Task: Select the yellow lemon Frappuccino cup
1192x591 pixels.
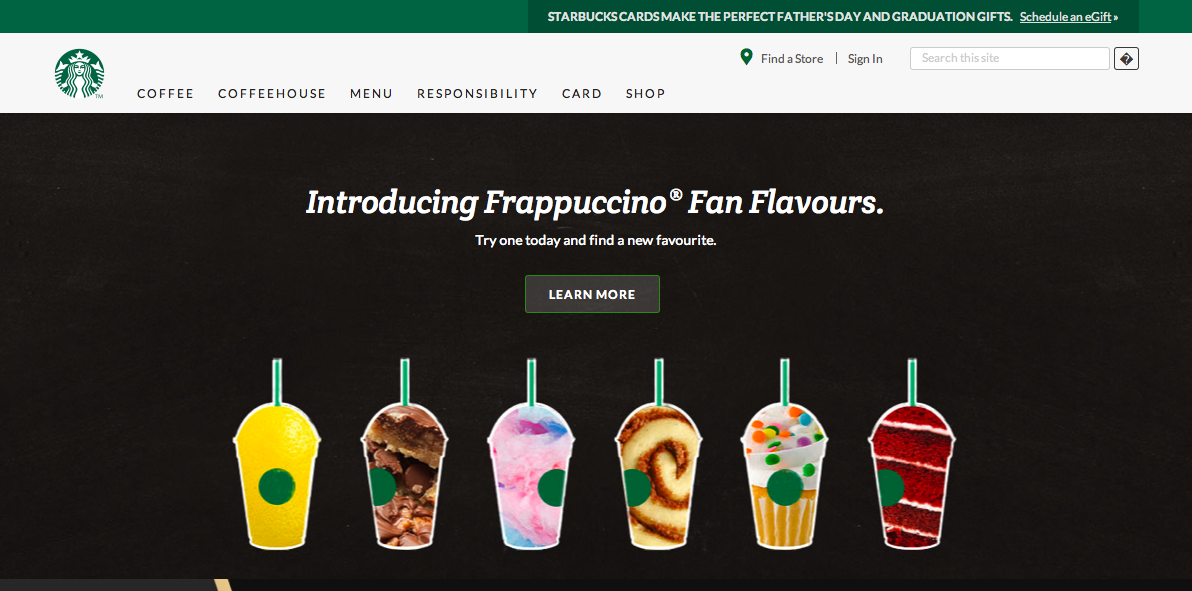Action: click(277, 453)
